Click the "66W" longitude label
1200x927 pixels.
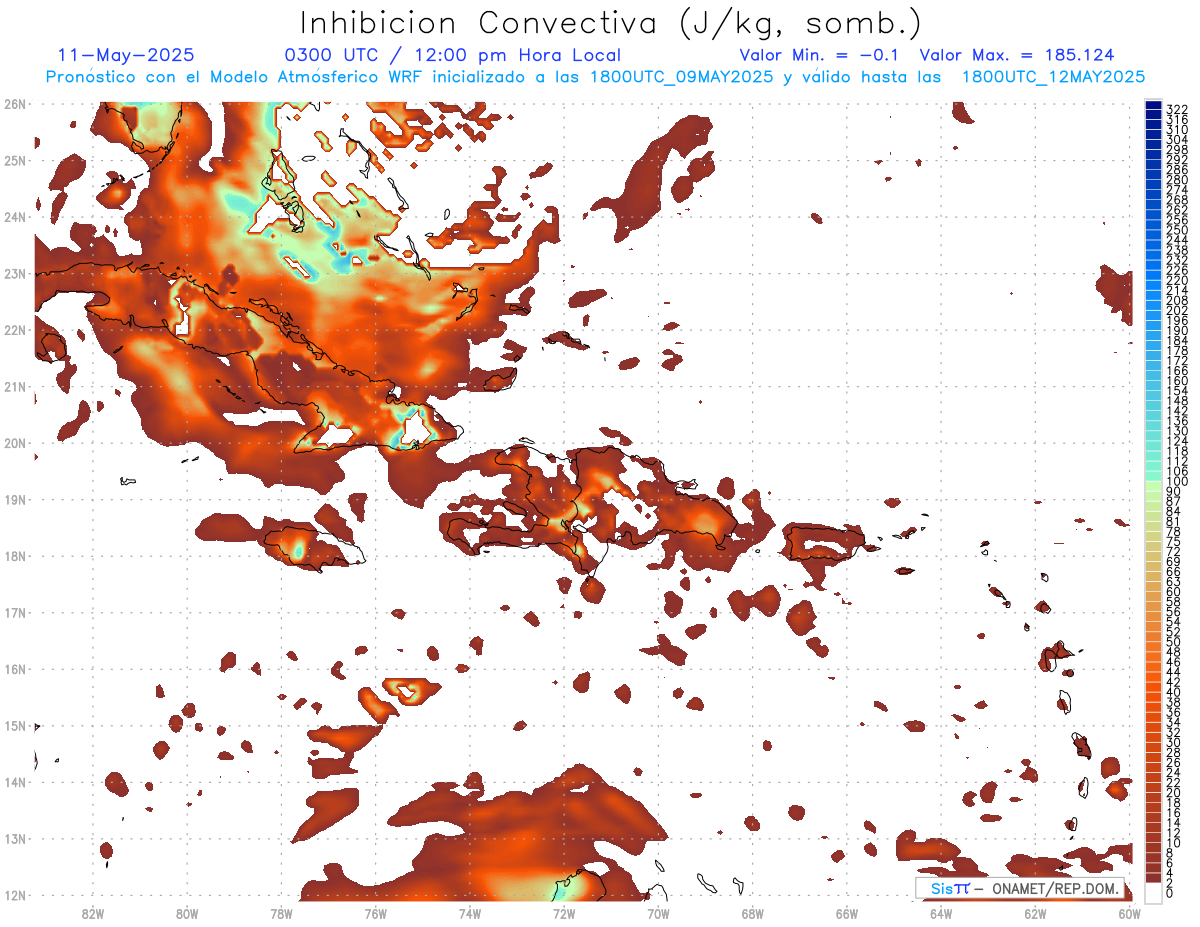click(x=846, y=913)
